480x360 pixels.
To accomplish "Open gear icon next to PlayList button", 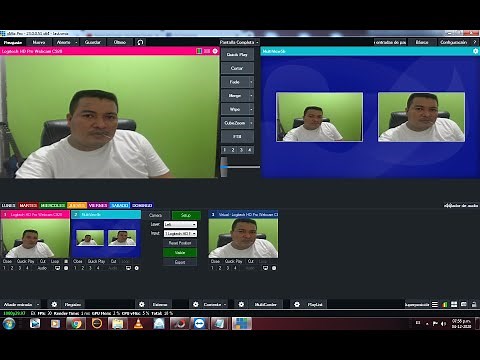I will pos(297,304).
